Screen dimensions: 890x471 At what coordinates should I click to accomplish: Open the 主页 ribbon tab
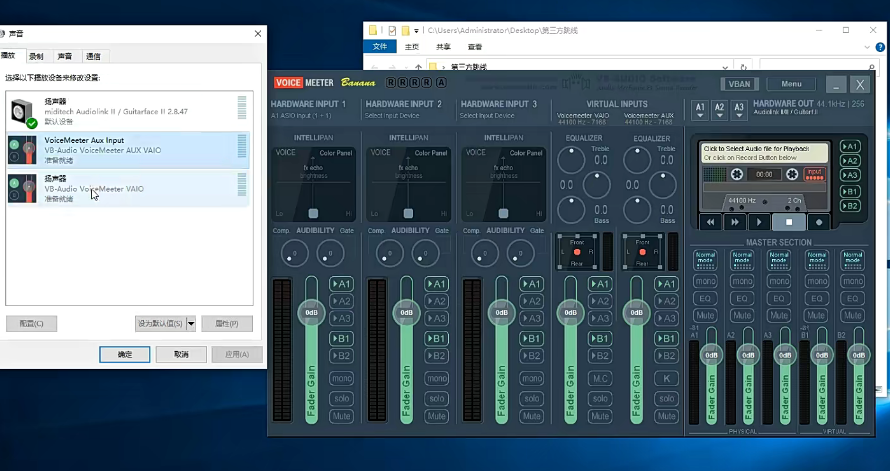pos(412,47)
